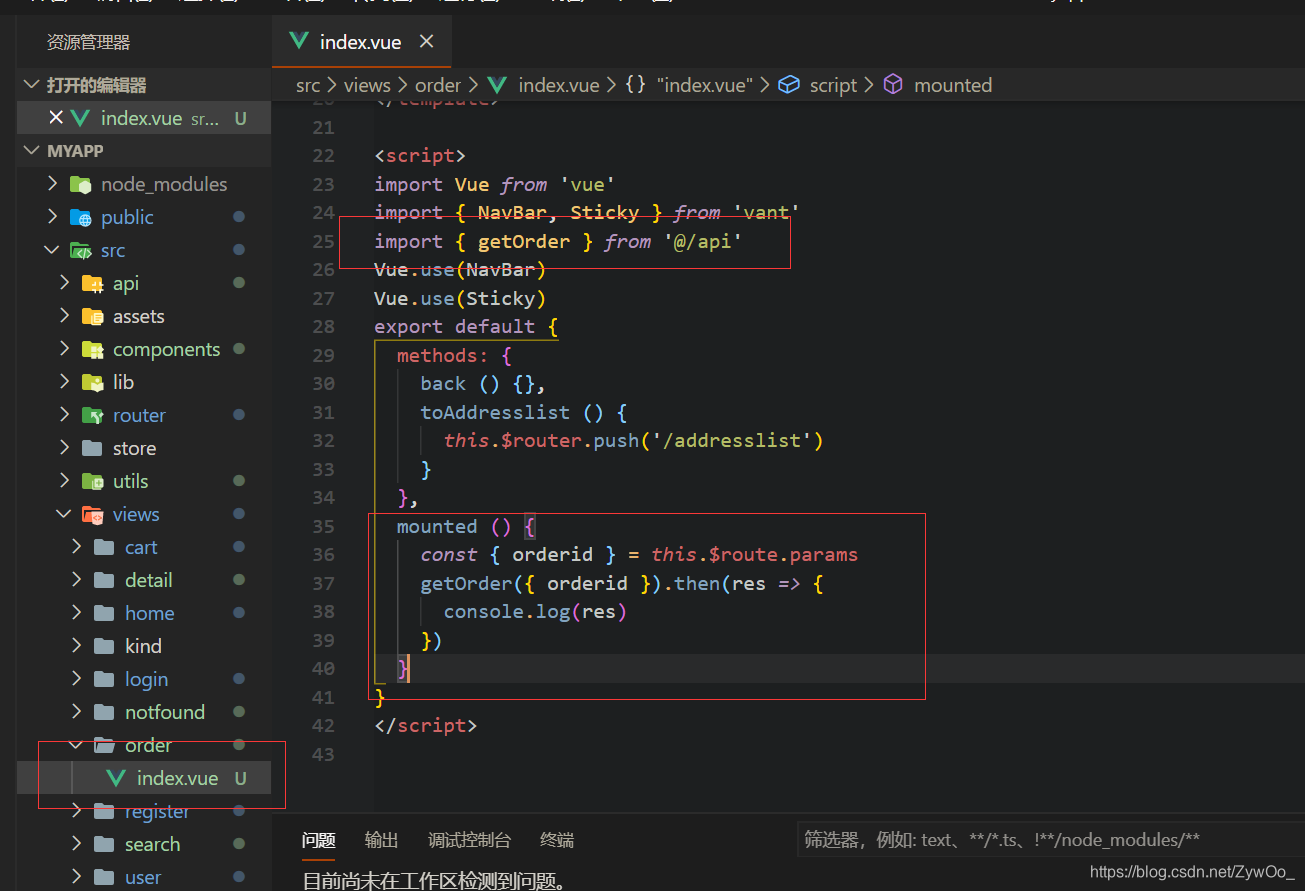Image resolution: width=1305 pixels, height=891 pixels.
Task: Open the 调试控制台 panel tab
Action: [470, 840]
